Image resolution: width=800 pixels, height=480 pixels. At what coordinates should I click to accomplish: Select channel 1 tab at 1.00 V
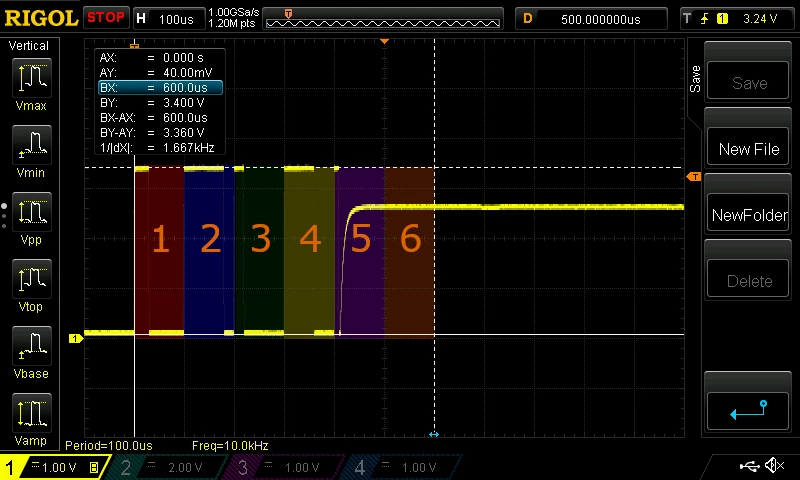[x=55, y=467]
